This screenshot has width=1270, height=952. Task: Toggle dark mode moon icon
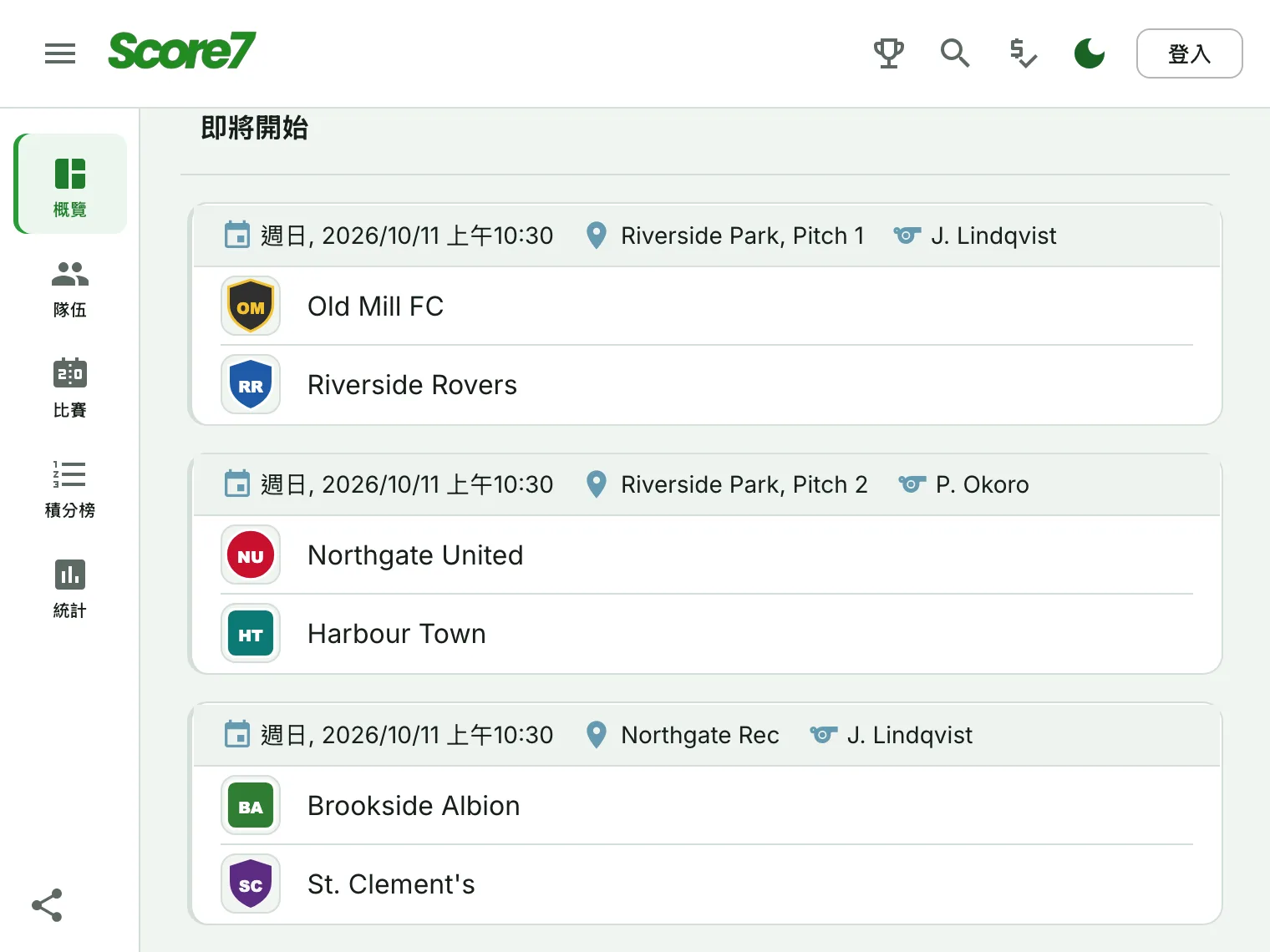[1090, 53]
